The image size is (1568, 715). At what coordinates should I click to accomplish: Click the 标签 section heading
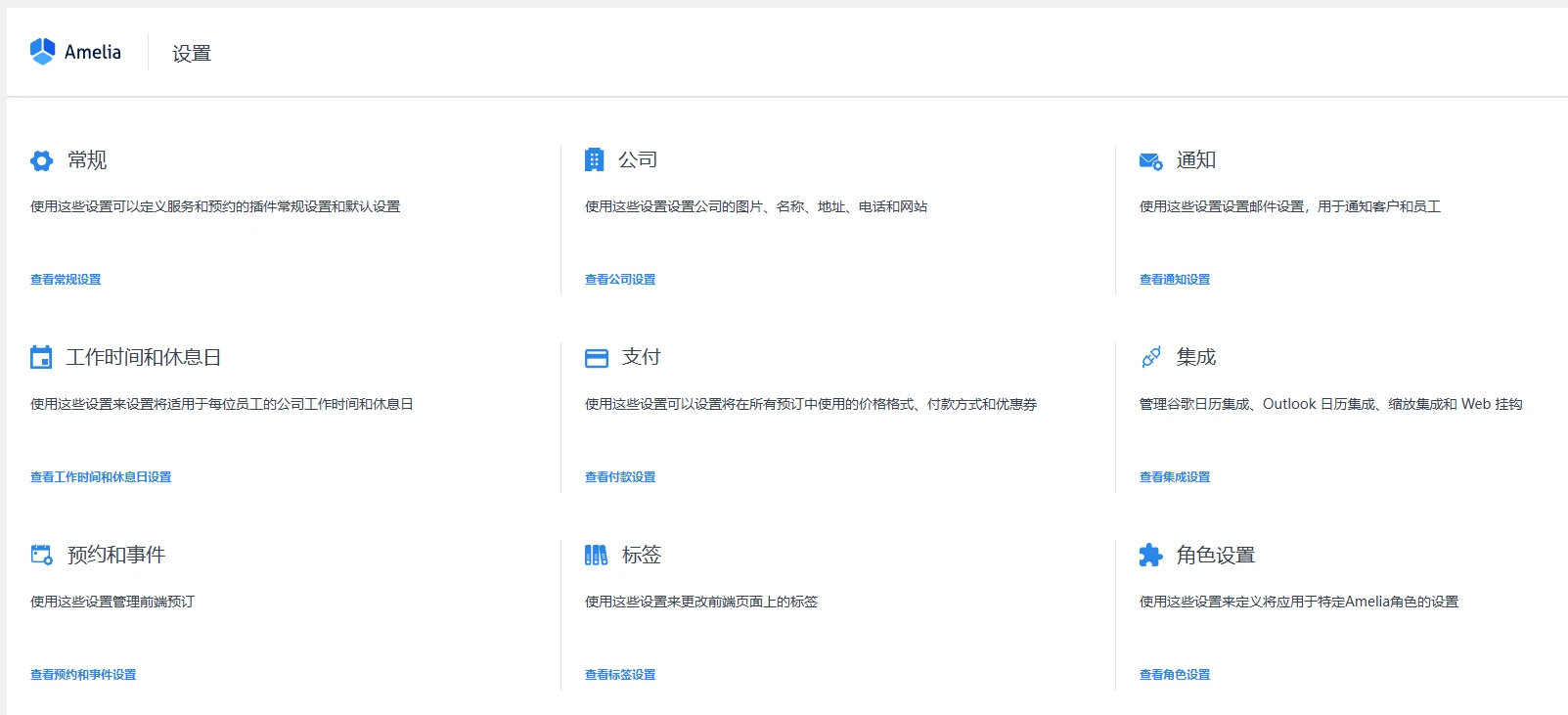coord(642,556)
